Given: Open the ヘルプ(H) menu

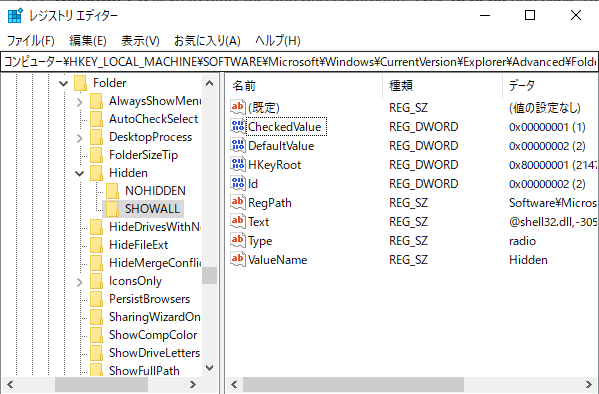Looking at the screenshot, I should point(278,41).
